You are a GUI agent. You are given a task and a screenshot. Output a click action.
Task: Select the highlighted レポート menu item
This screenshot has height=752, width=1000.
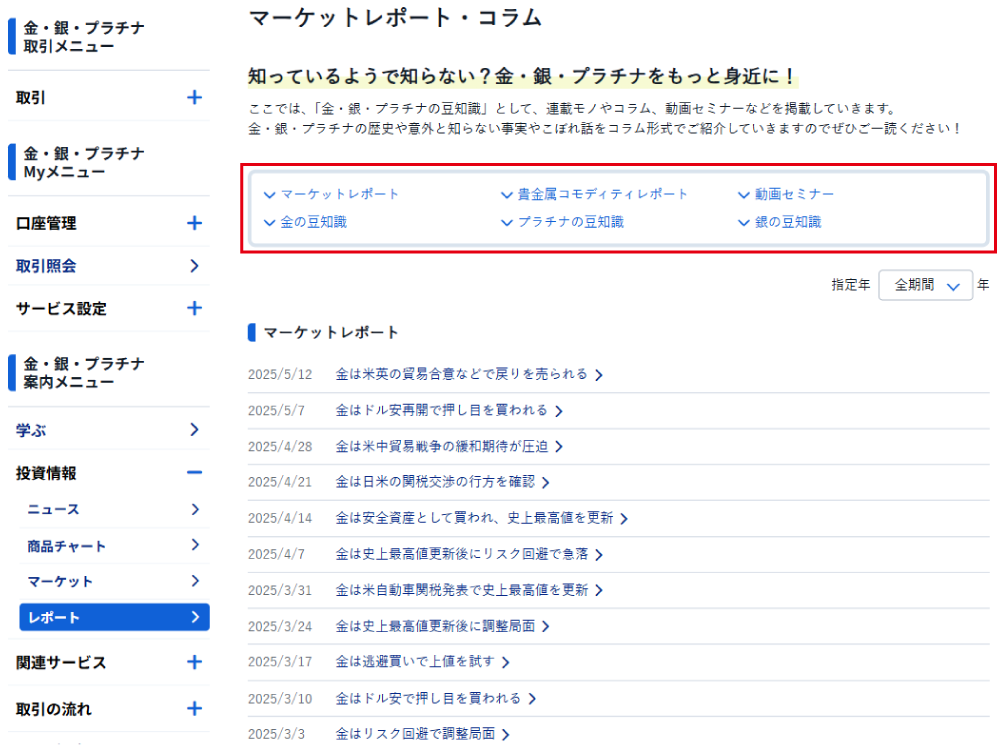(x=114, y=617)
